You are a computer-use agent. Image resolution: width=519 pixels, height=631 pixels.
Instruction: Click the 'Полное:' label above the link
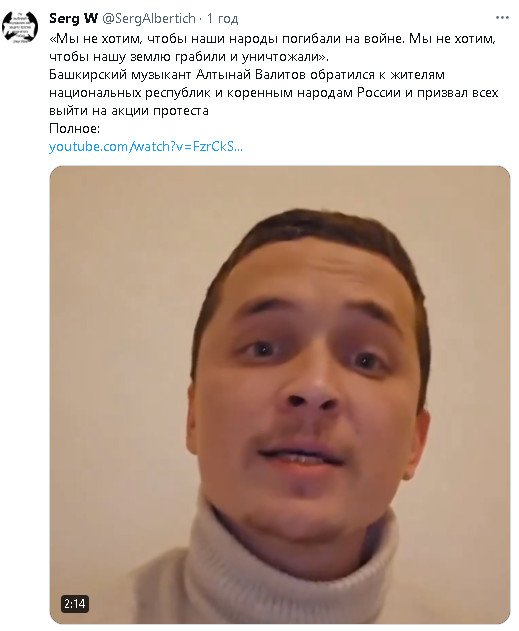coord(74,128)
